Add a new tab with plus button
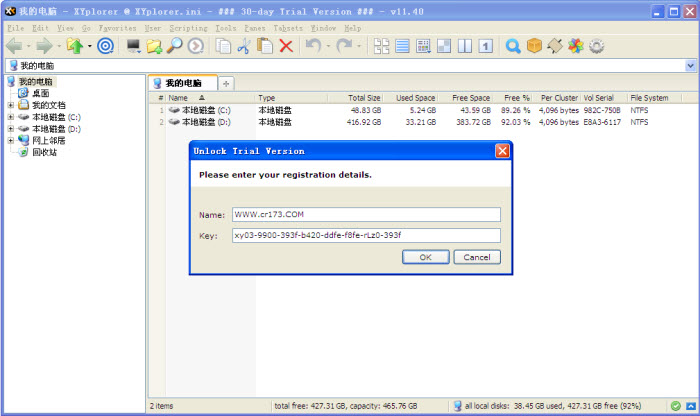Image resolution: width=700 pixels, height=416 pixels. point(226,83)
